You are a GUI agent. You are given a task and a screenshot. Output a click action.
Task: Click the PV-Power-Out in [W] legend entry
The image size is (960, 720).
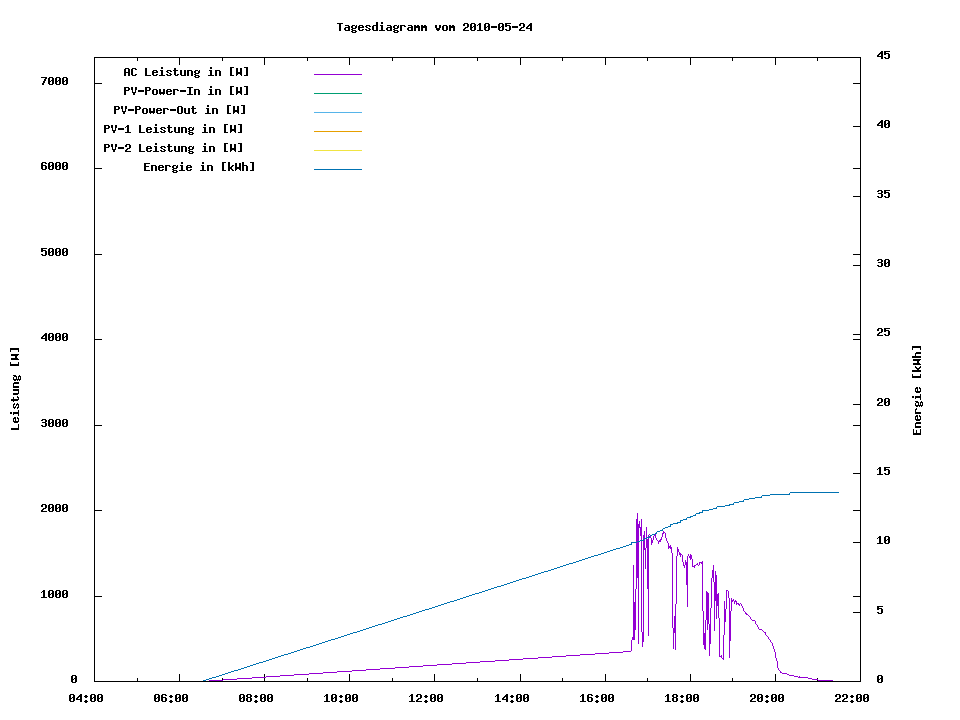click(x=181, y=110)
